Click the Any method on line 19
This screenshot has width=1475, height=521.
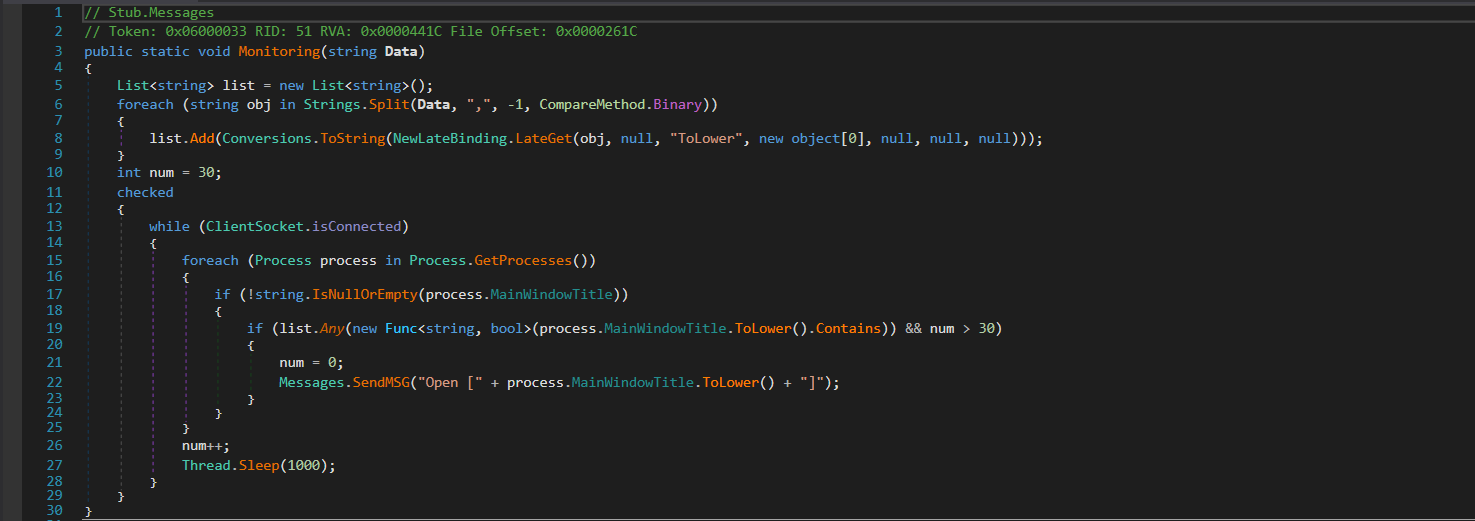pyautogui.click(x=332, y=329)
